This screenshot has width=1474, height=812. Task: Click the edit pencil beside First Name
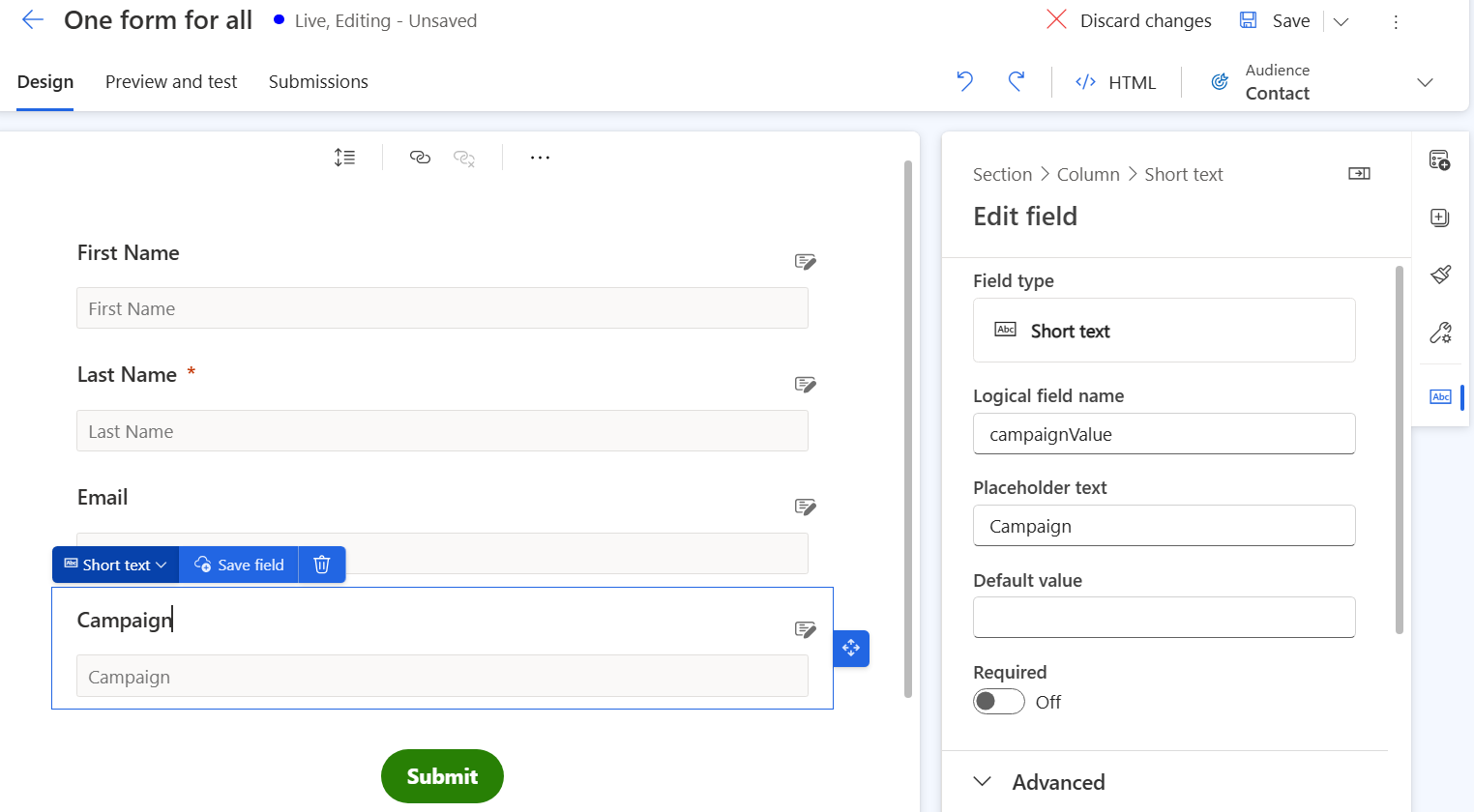pyautogui.click(x=805, y=261)
